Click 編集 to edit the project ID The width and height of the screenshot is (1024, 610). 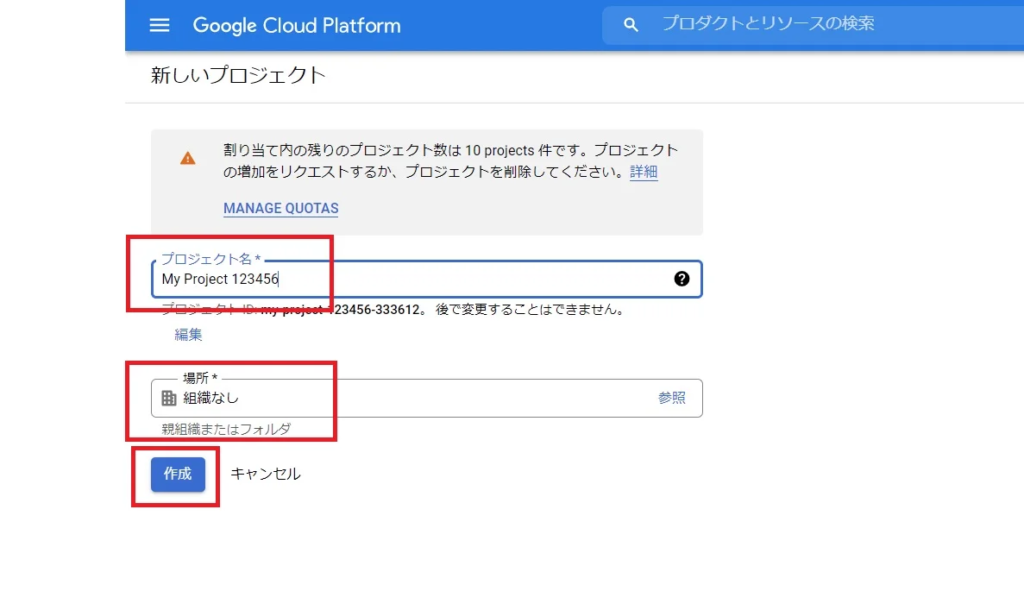click(189, 335)
